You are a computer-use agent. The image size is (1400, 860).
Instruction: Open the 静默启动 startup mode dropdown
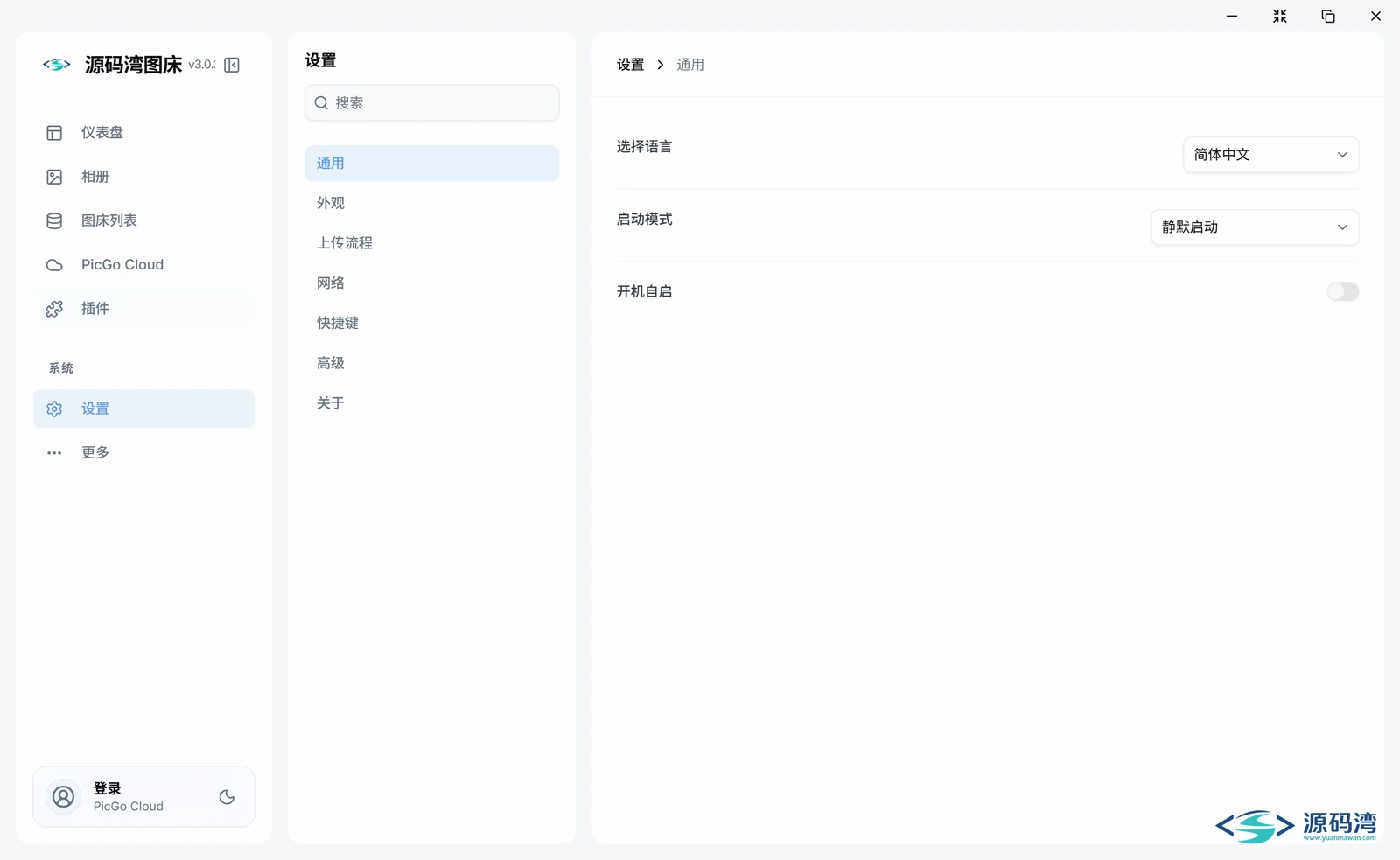1255,227
